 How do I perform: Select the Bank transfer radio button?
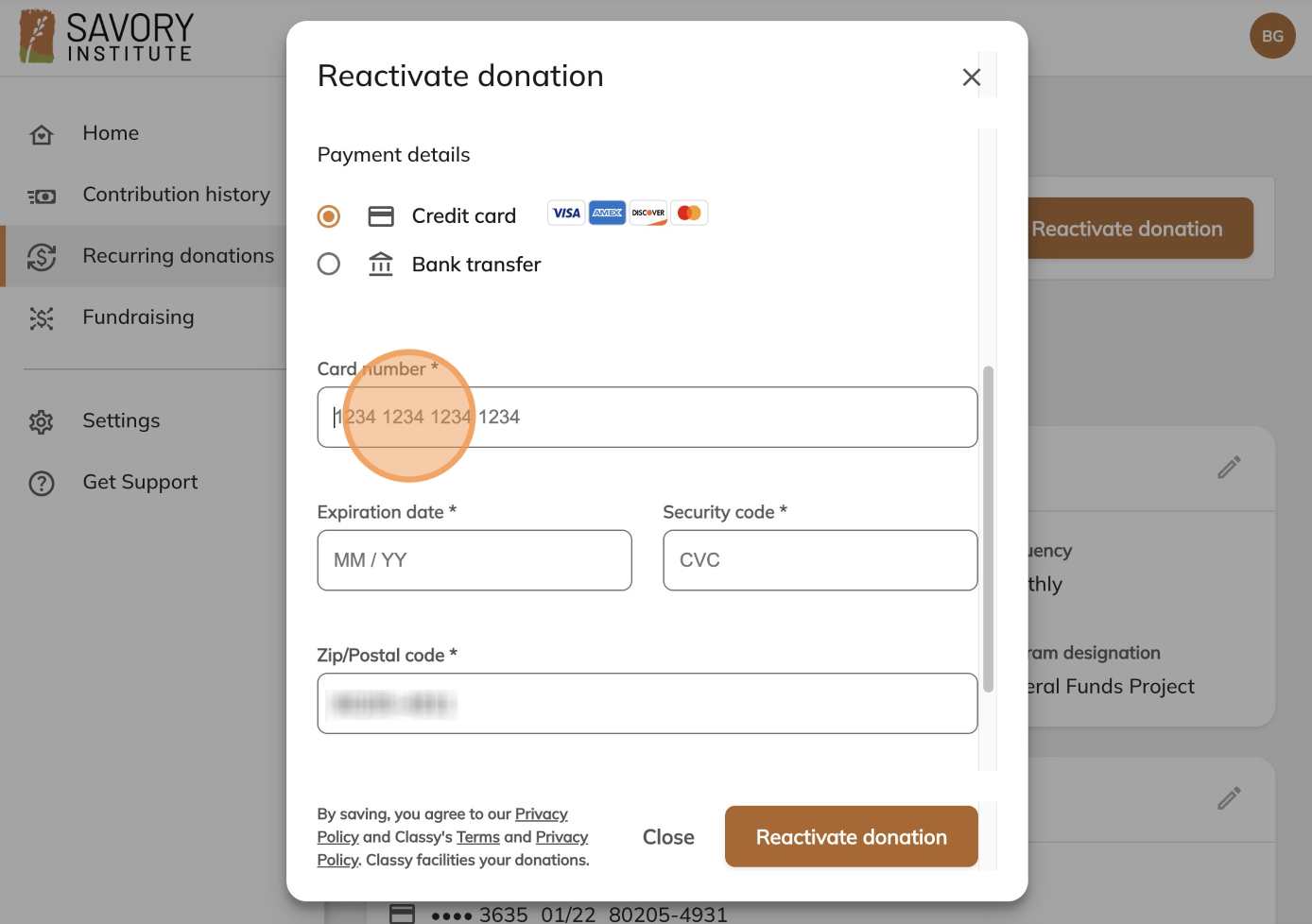pyautogui.click(x=329, y=264)
